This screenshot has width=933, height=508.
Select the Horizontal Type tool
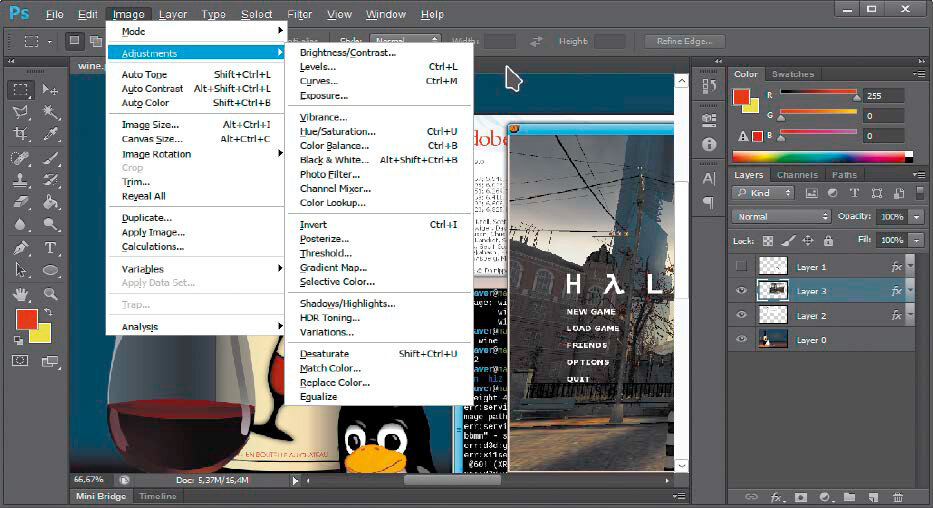(x=51, y=247)
